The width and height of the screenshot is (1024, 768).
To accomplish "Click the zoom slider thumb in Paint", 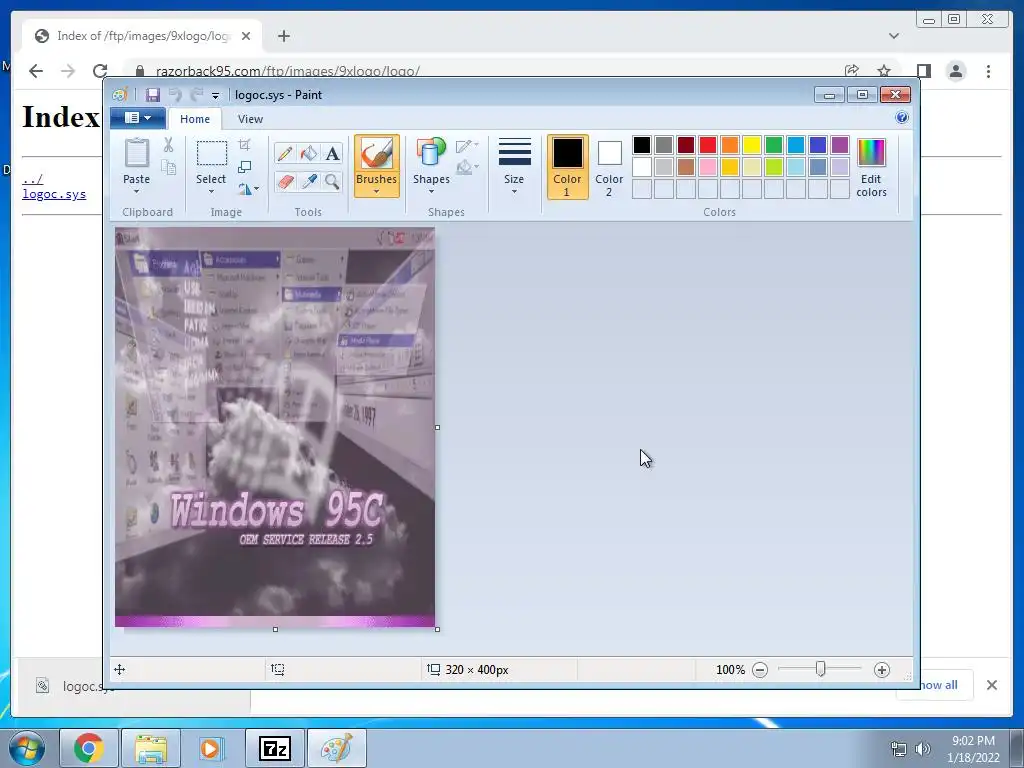I will 820,669.
